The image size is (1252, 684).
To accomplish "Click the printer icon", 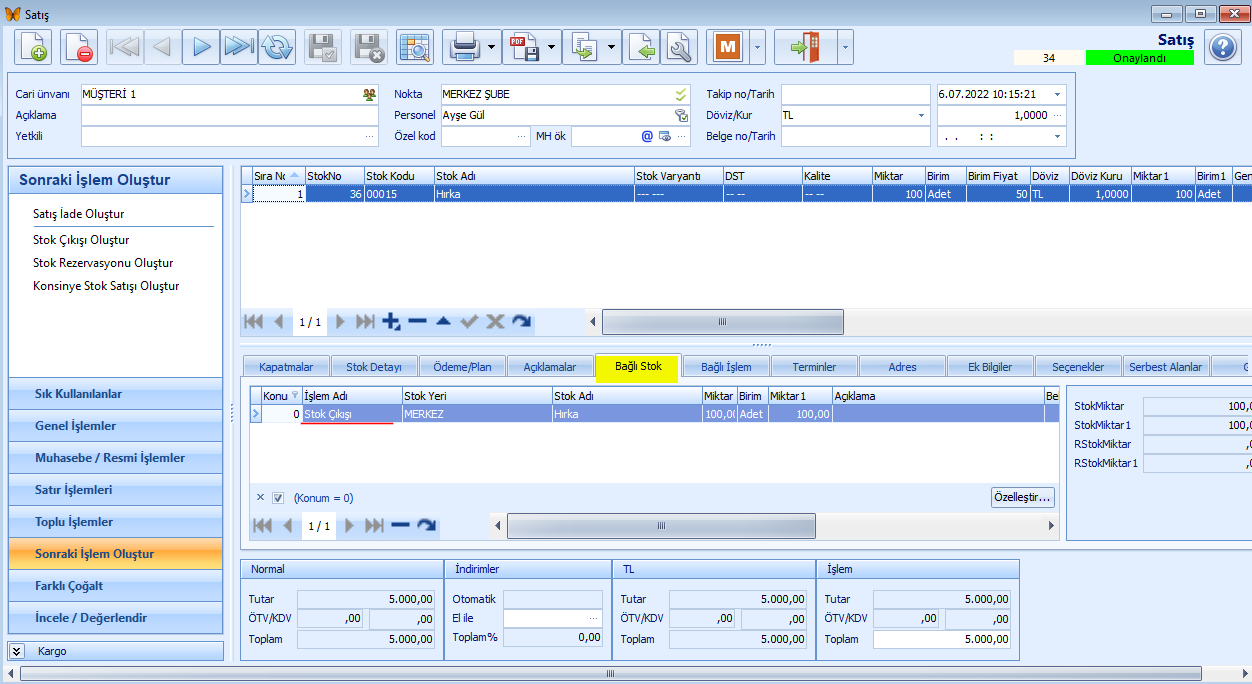I will point(463,47).
